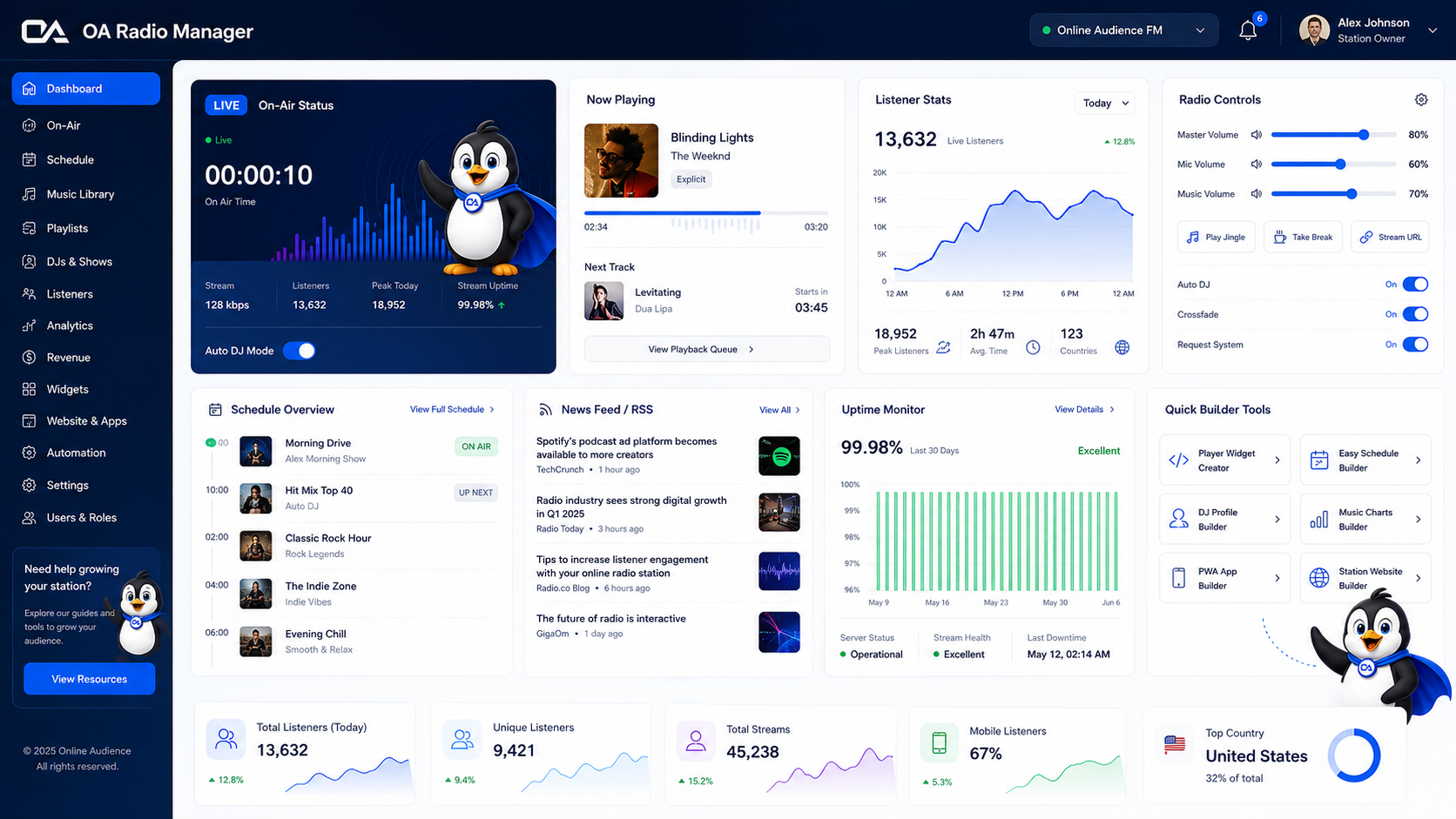Click the Explicit tag on Blinding Lights

coord(691,179)
